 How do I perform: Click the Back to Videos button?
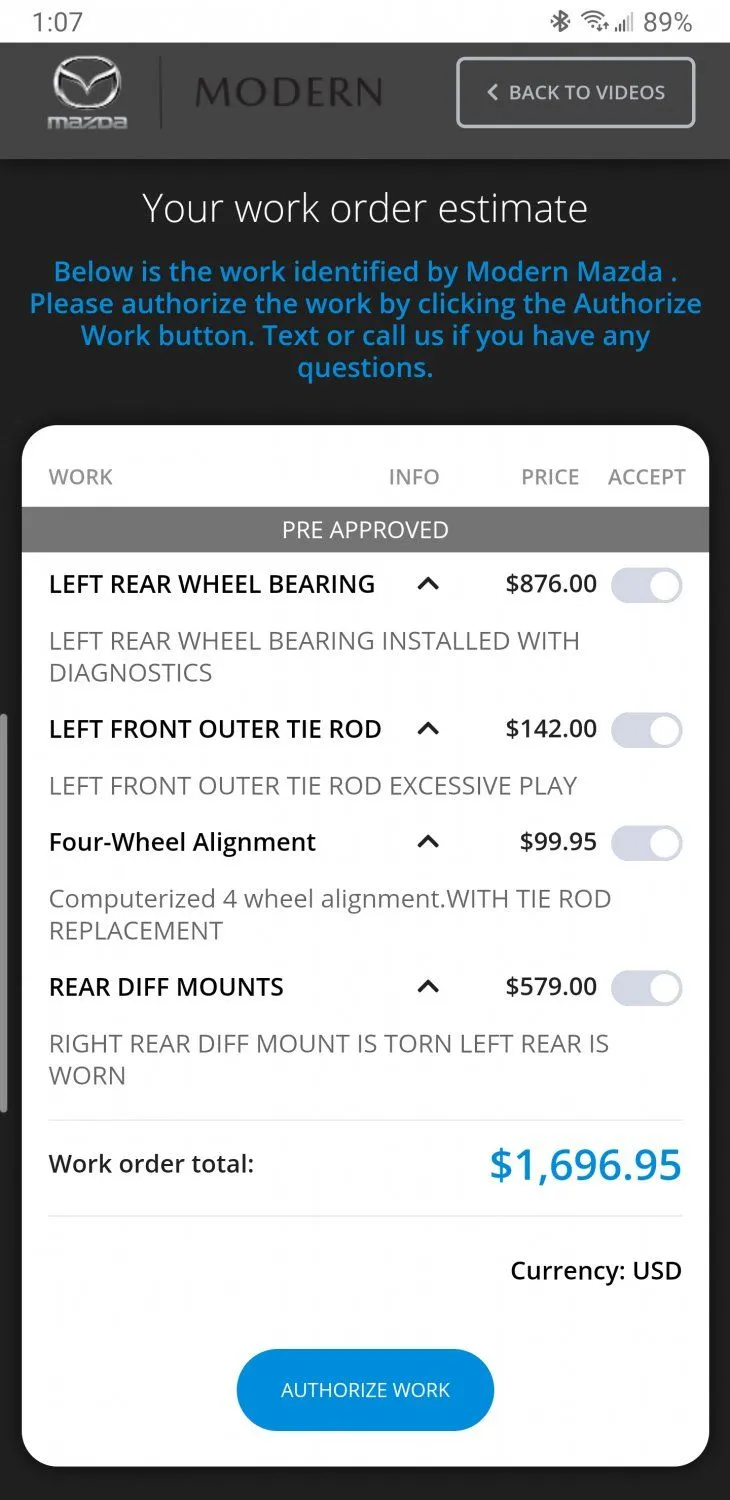tap(576, 93)
